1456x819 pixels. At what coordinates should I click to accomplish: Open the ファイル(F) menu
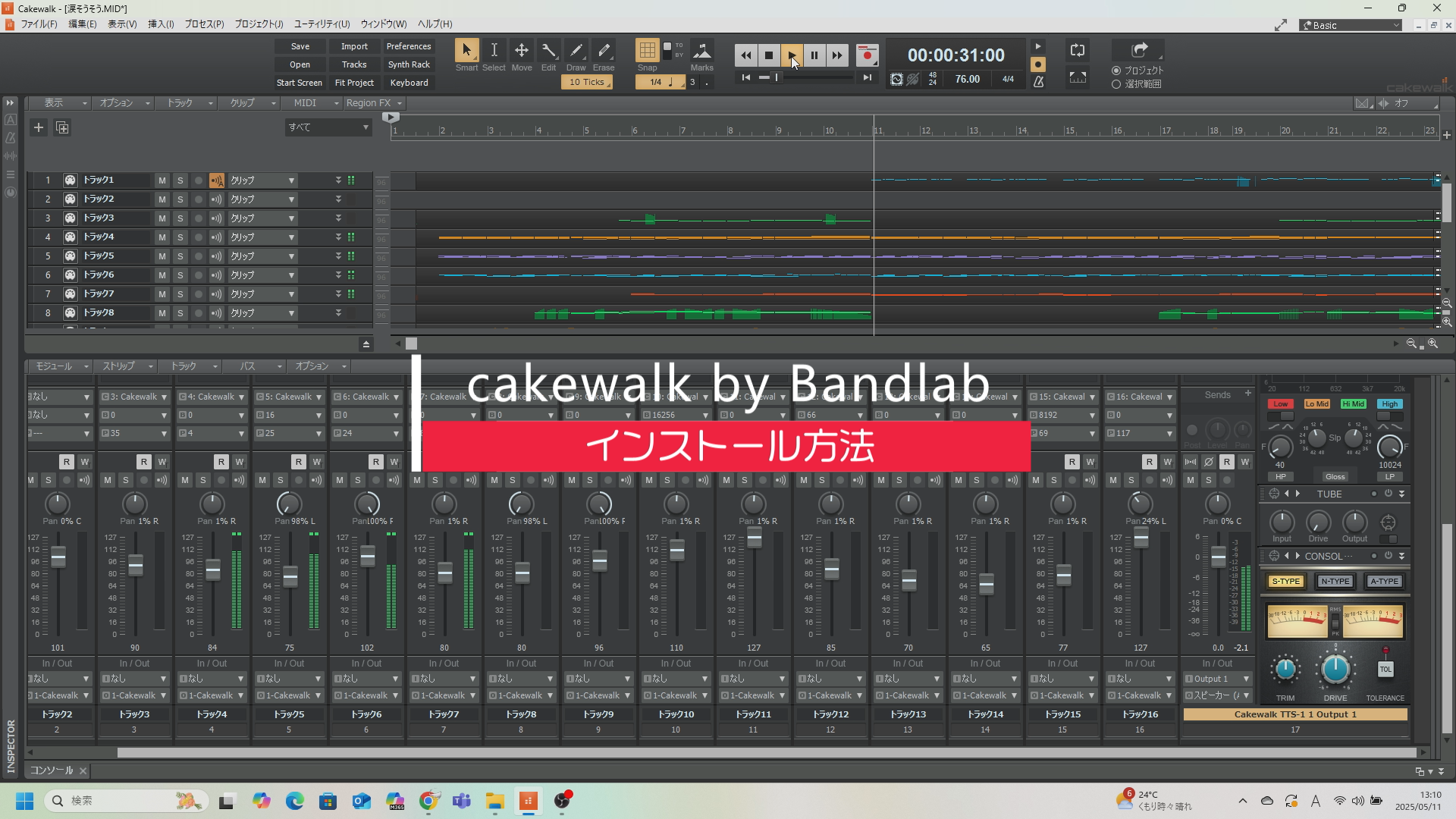(39, 24)
